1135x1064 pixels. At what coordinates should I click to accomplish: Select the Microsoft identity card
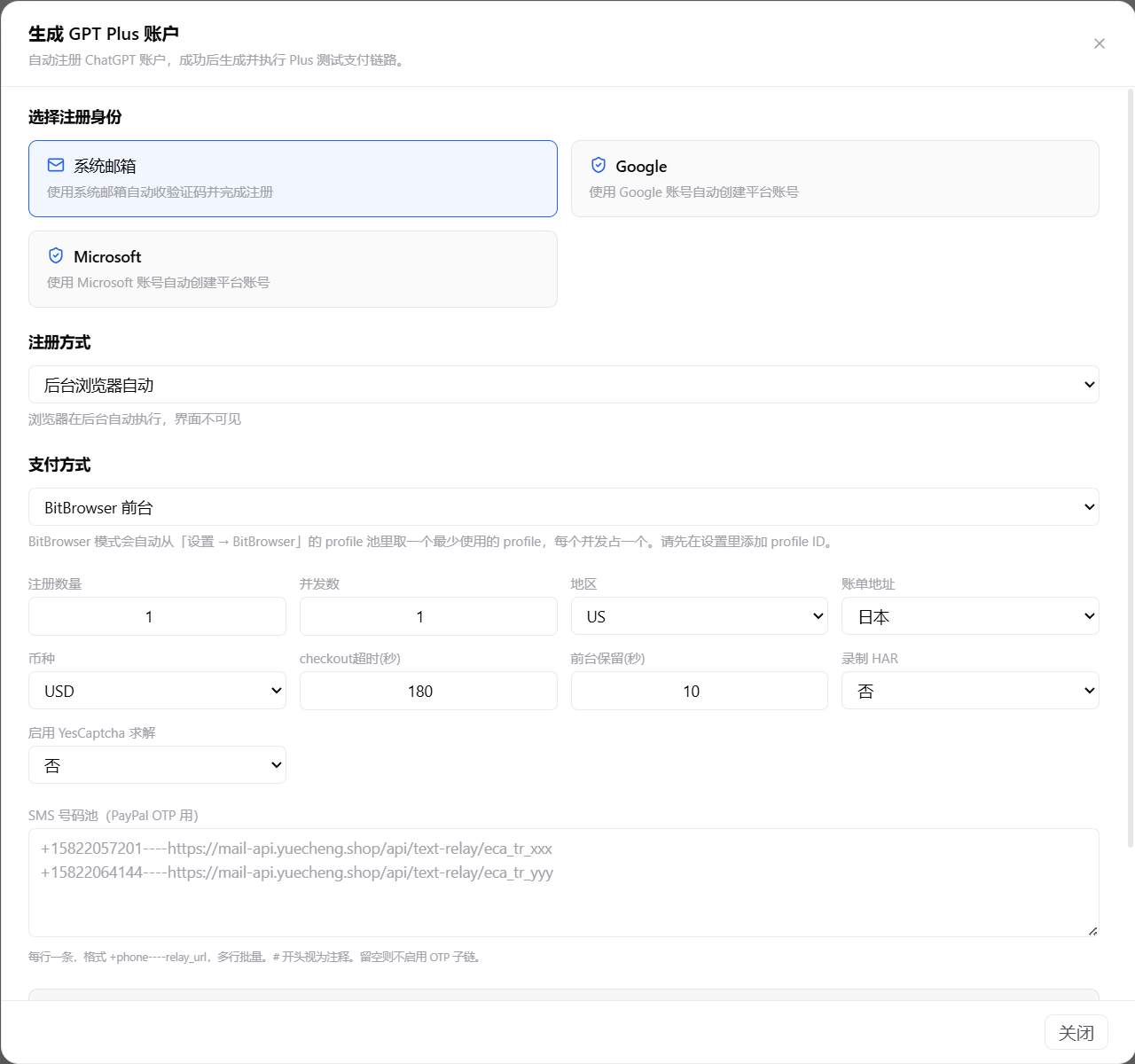[293, 269]
